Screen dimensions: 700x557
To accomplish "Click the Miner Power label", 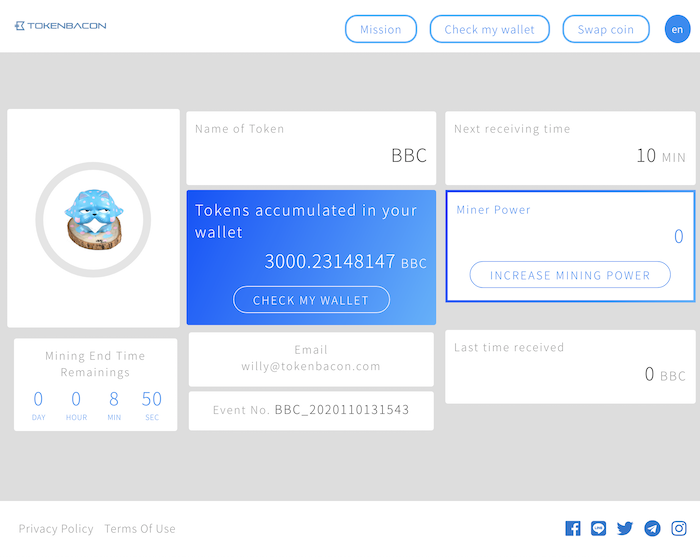I will (493, 210).
